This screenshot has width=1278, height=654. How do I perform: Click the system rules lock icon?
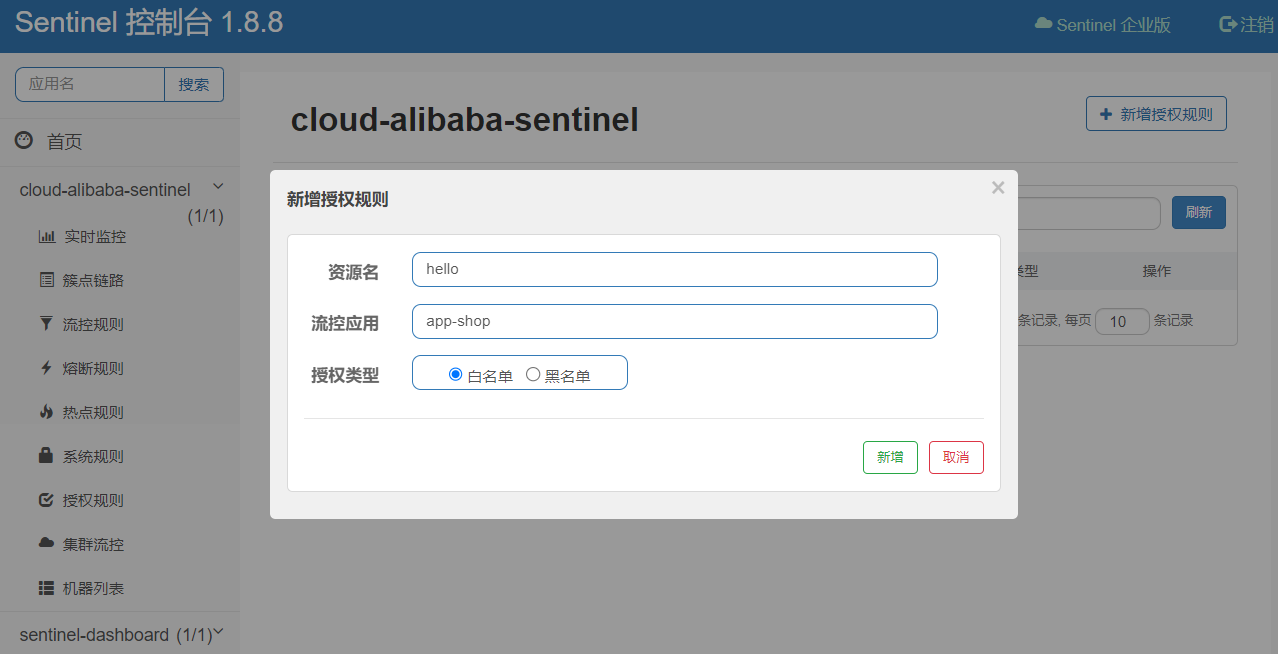(x=46, y=456)
